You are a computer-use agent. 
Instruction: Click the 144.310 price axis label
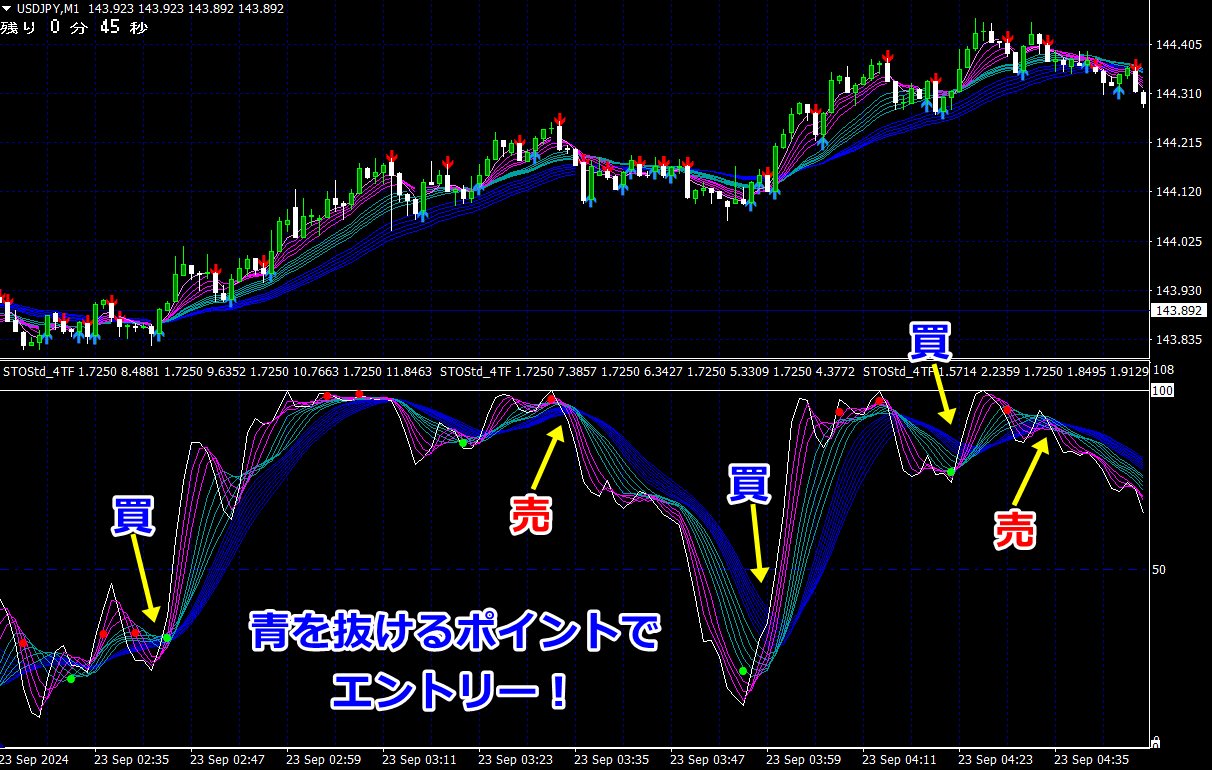click(1178, 94)
